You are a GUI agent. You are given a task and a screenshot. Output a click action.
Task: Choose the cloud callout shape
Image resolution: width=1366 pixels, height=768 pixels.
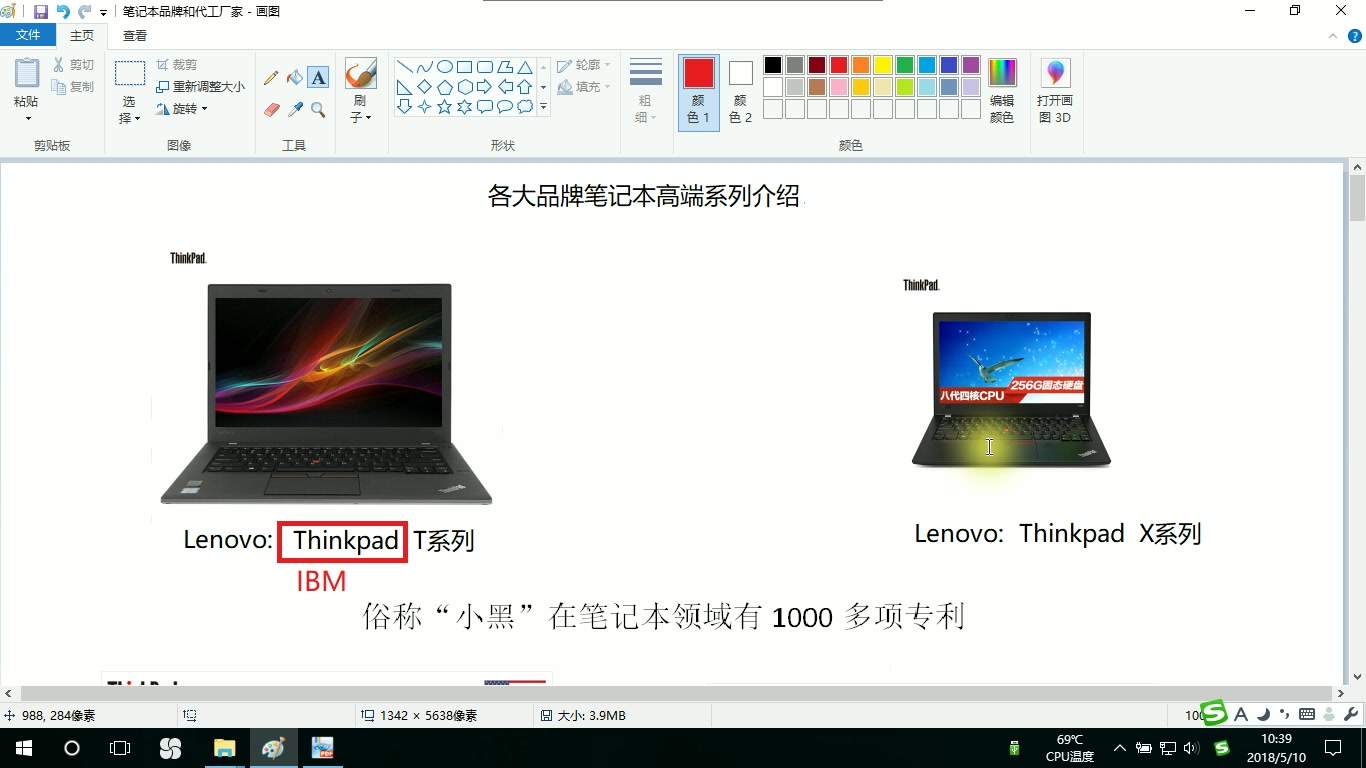525,106
